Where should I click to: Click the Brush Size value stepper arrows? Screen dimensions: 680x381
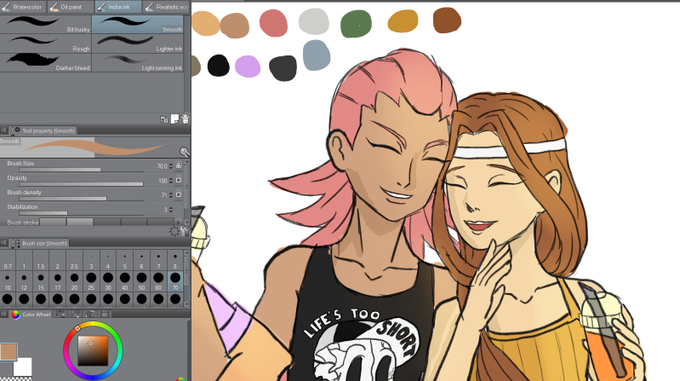point(171,166)
